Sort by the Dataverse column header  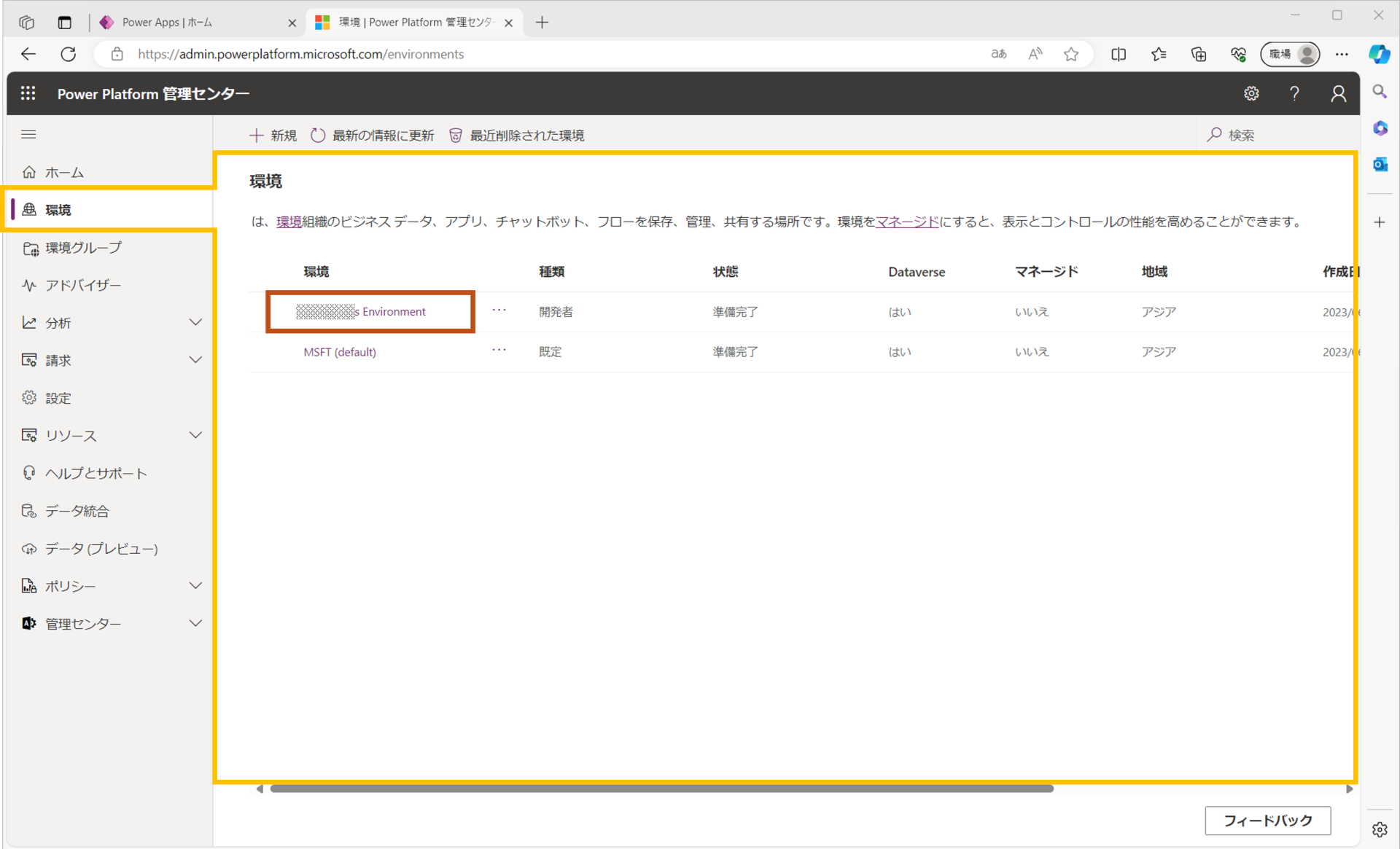coord(917,272)
